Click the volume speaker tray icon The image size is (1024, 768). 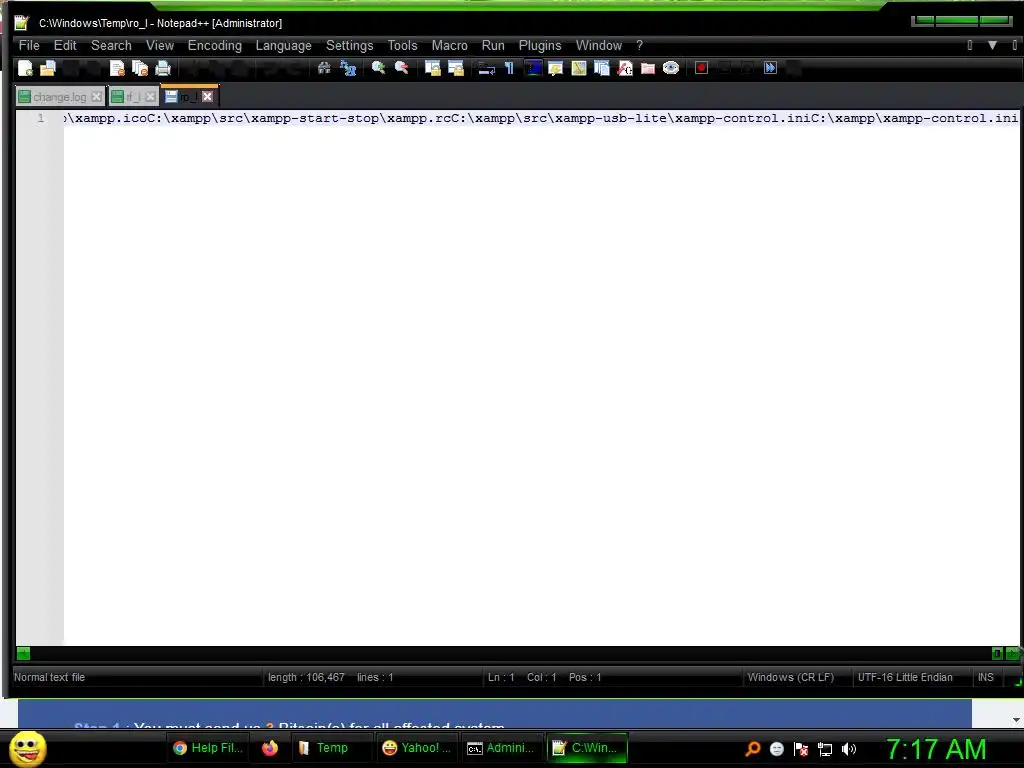[x=848, y=749]
